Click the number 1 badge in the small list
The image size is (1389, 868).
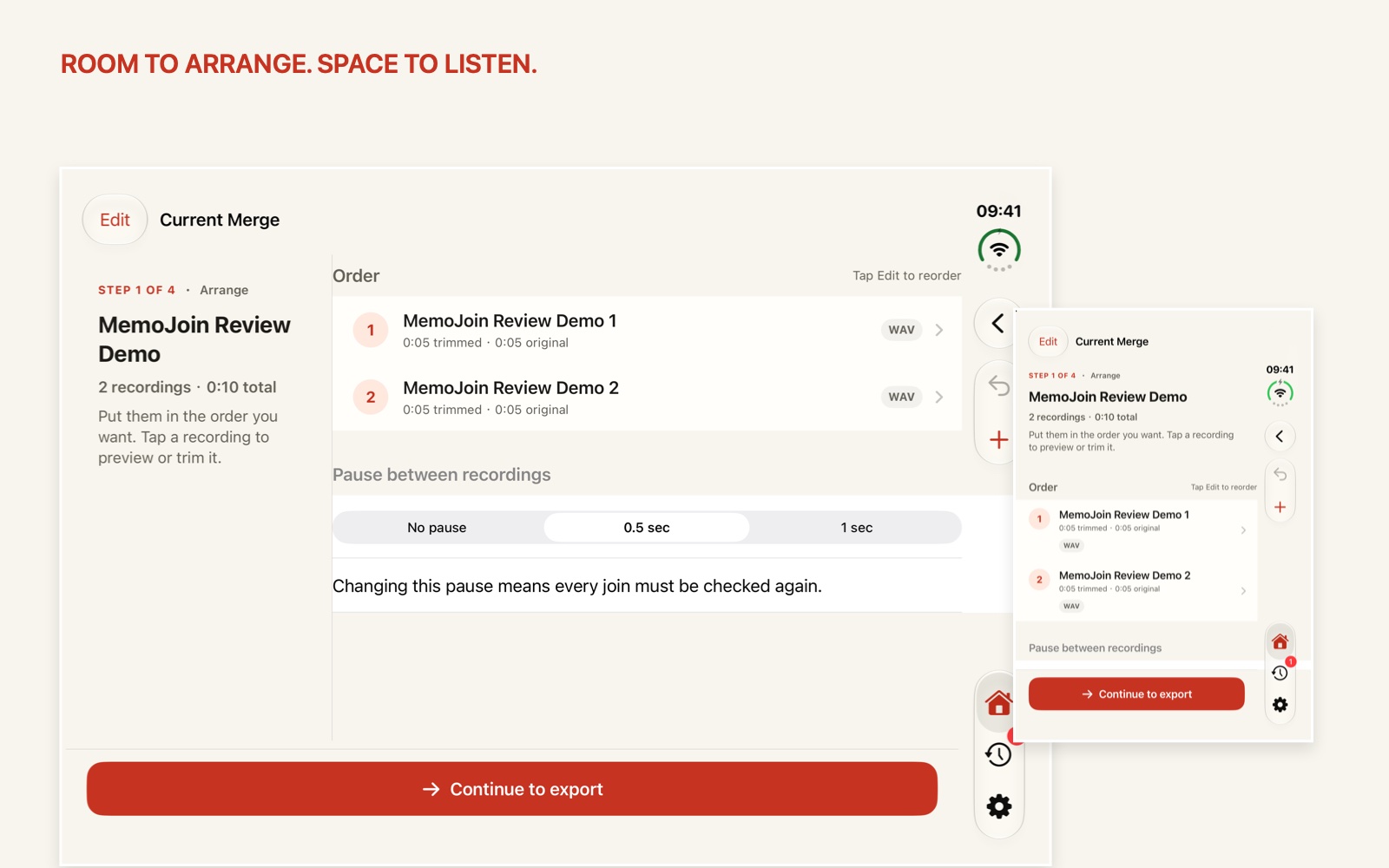(1039, 519)
